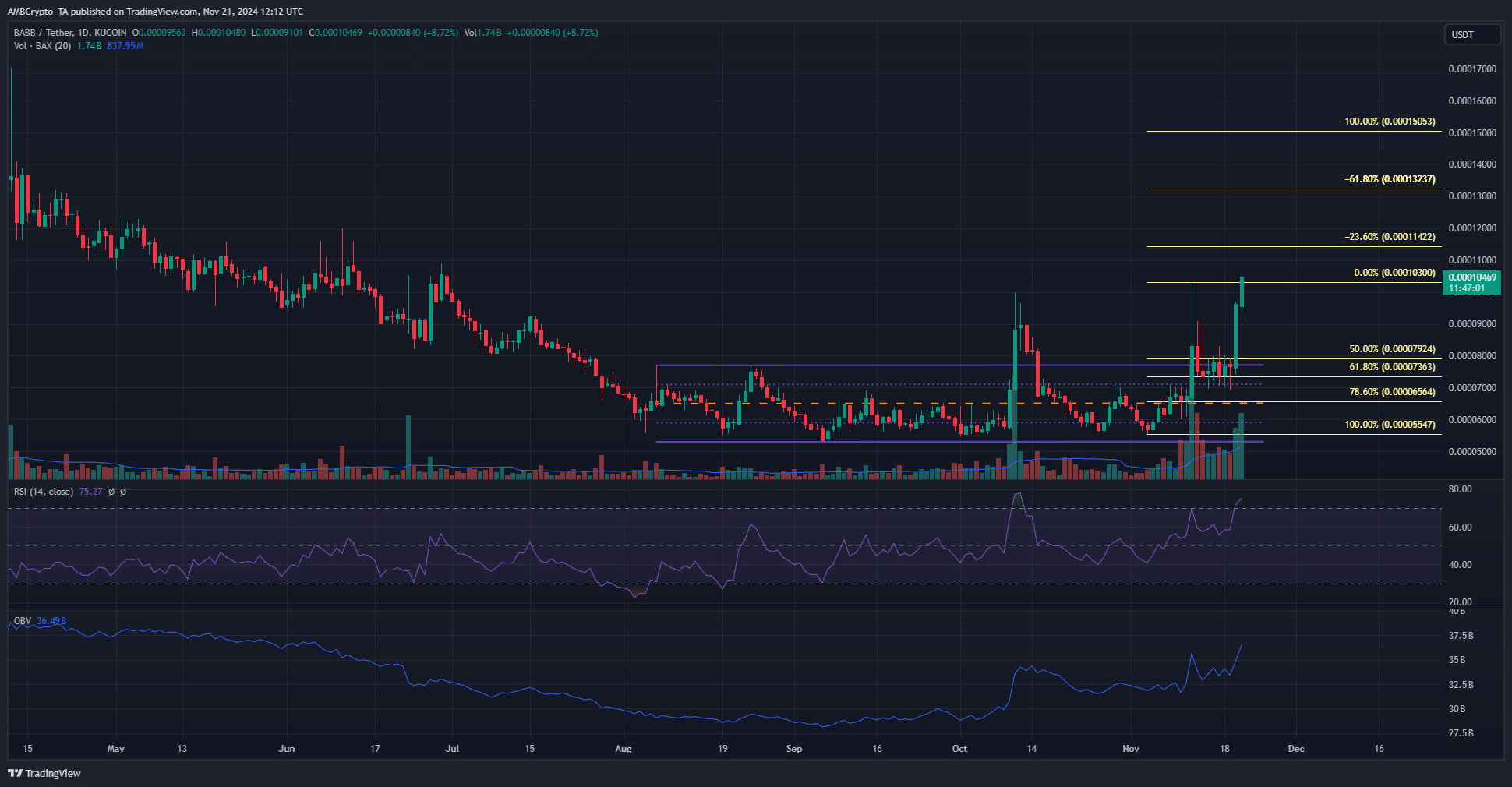Click the close value C0.00010469 in header
Image resolution: width=1512 pixels, height=787 pixels.
click(x=336, y=33)
